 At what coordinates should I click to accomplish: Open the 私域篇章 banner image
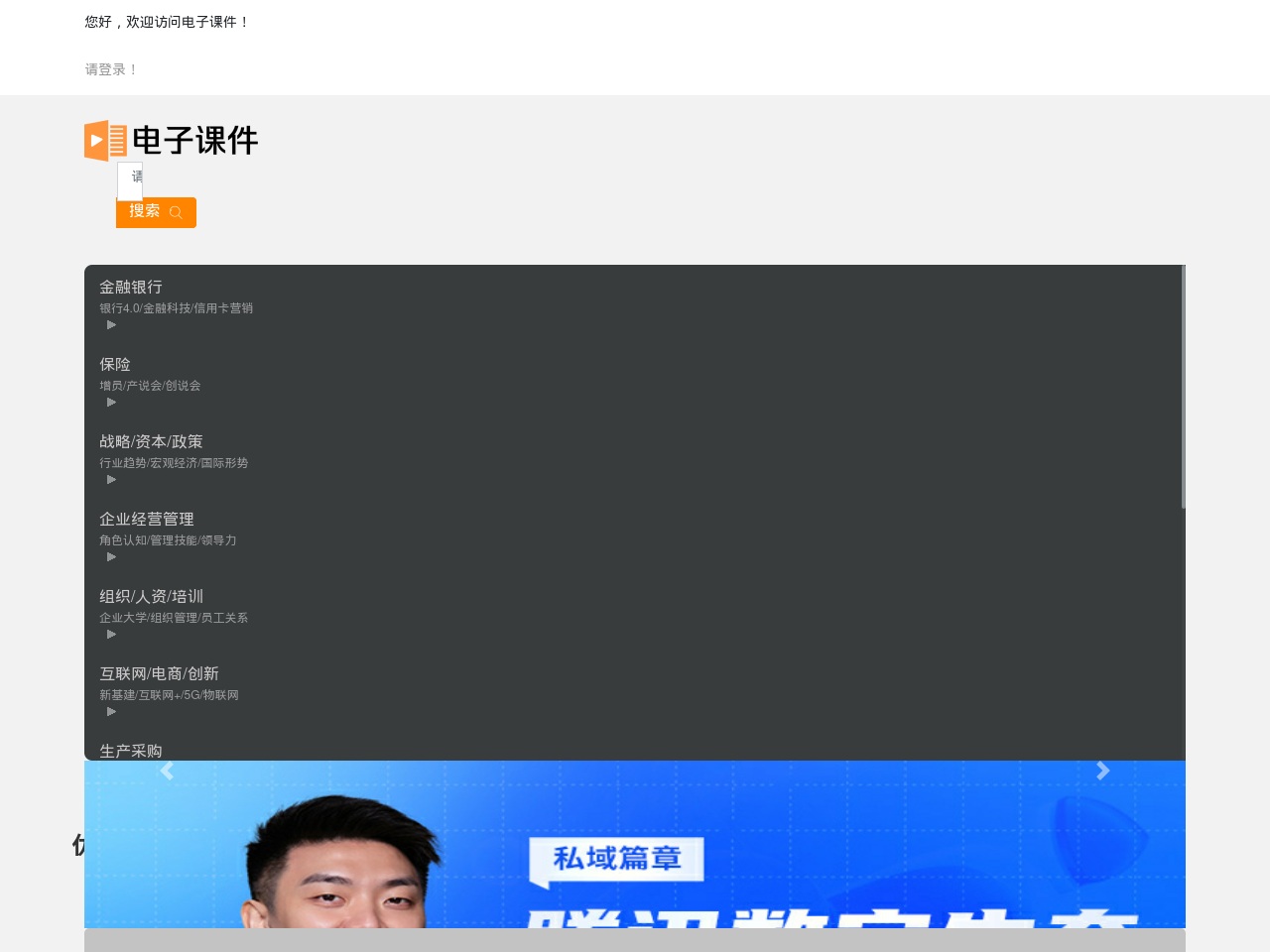(635, 844)
